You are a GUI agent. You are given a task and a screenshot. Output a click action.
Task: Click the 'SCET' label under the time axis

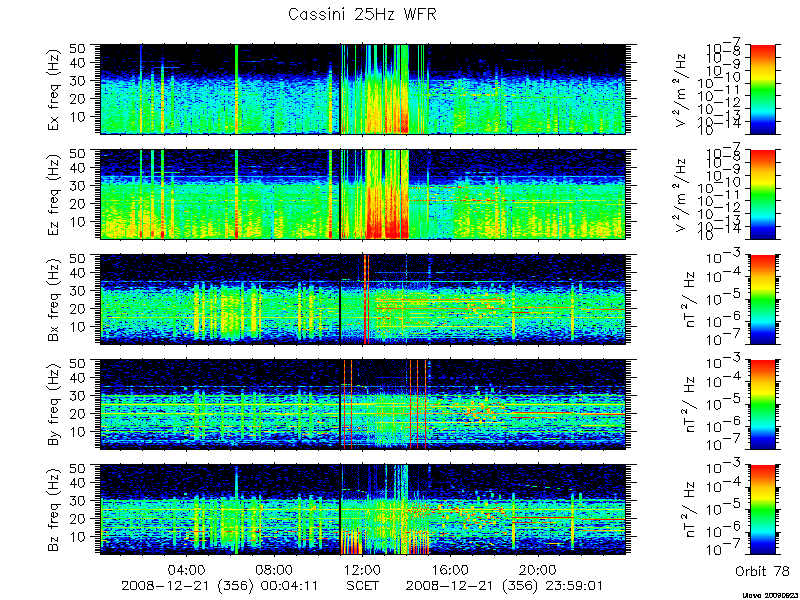pyautogui.click(x=363, y=585)
